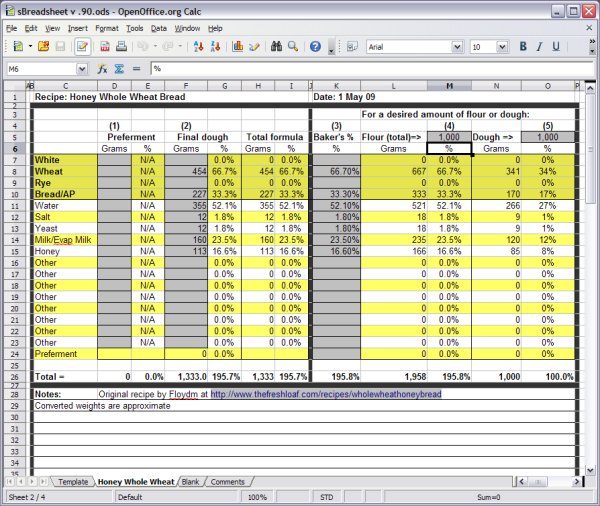Click the formula input line
Image resolution: width=600 pixels, height=506 pixels.
(x=372, y=69)
